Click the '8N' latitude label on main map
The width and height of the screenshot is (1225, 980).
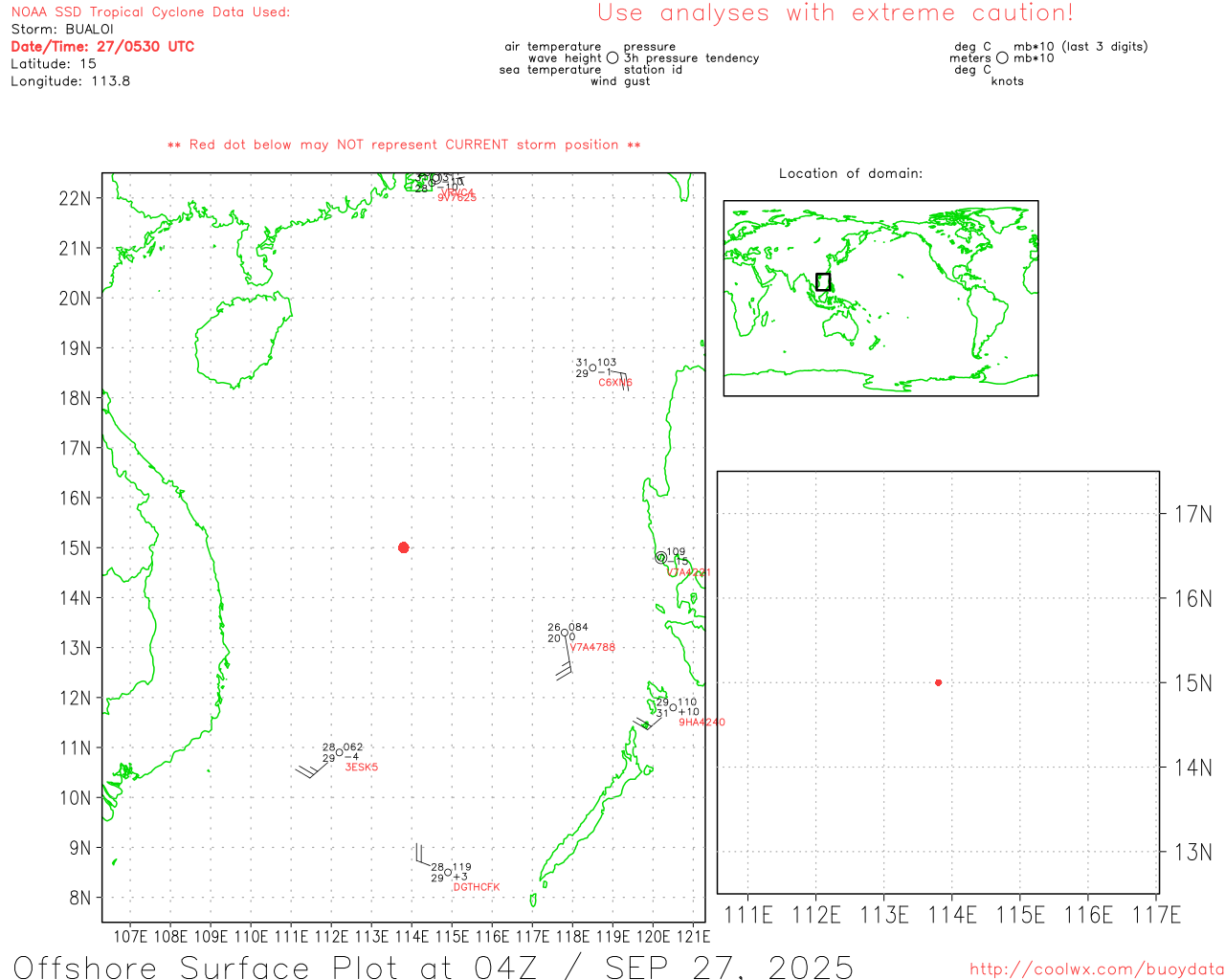point(81,898)
